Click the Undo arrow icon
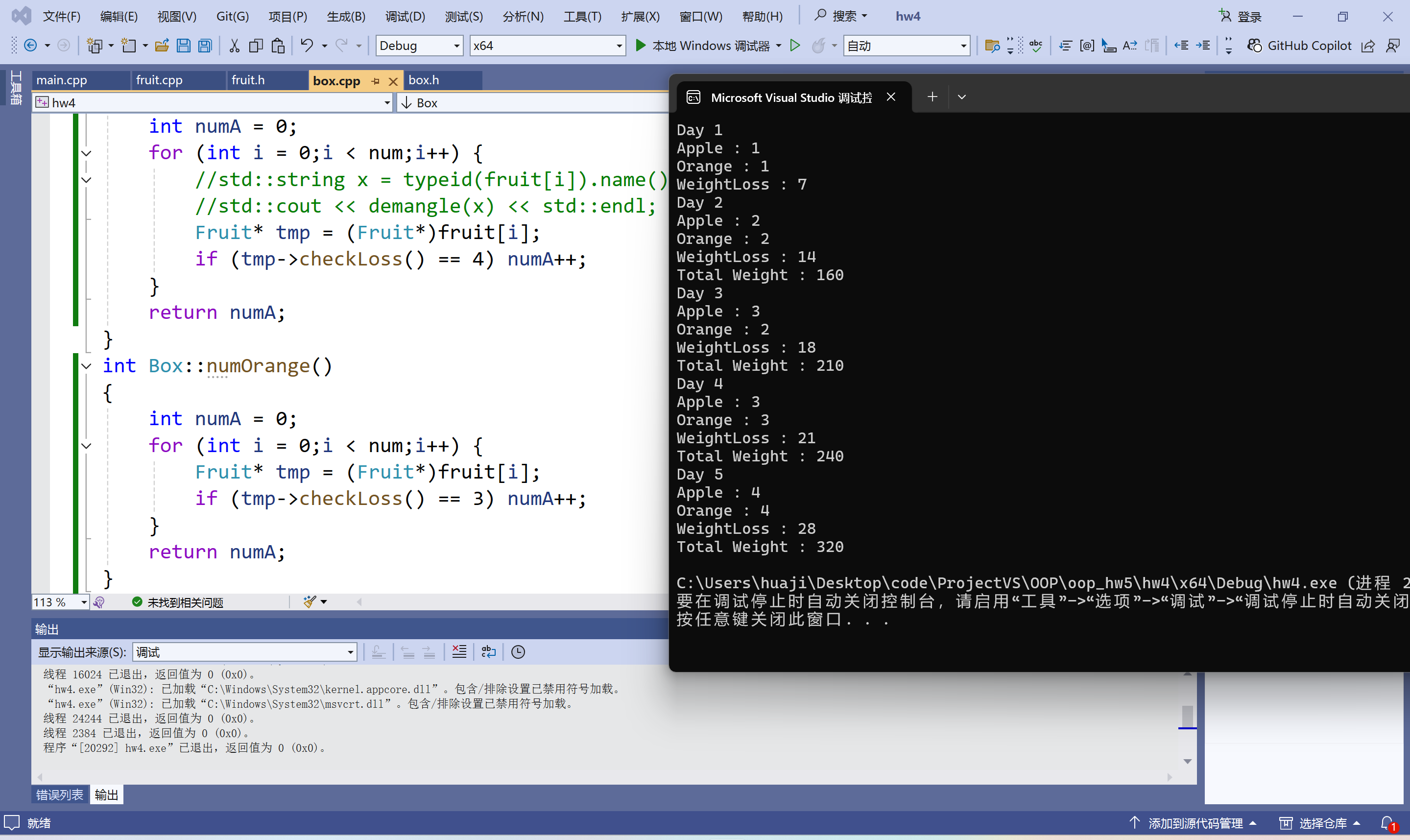Viewport: 1410px width, 840px height. pyautogui.click(x=307, y=45)
